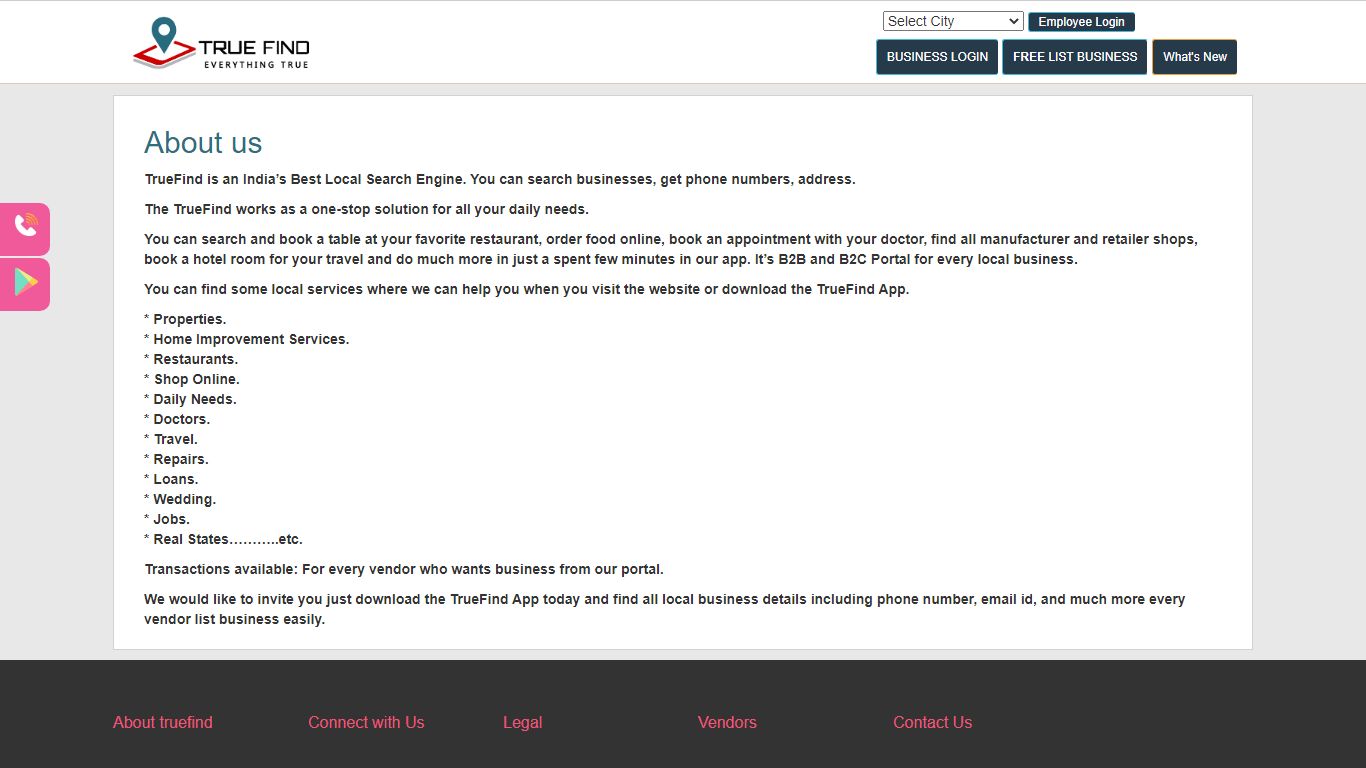
Task: Click the "Transactions available" sentence
Action: 404,569
